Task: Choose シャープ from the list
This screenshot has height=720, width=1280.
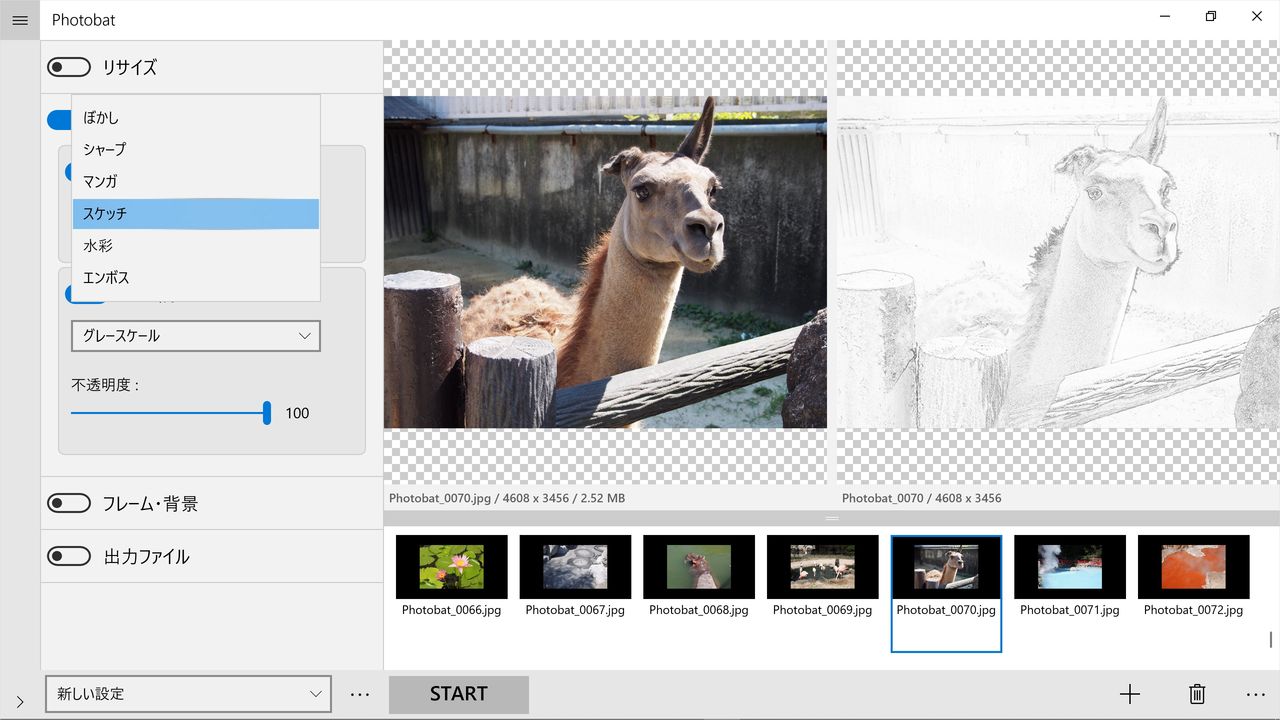Action: pos(196,150)
